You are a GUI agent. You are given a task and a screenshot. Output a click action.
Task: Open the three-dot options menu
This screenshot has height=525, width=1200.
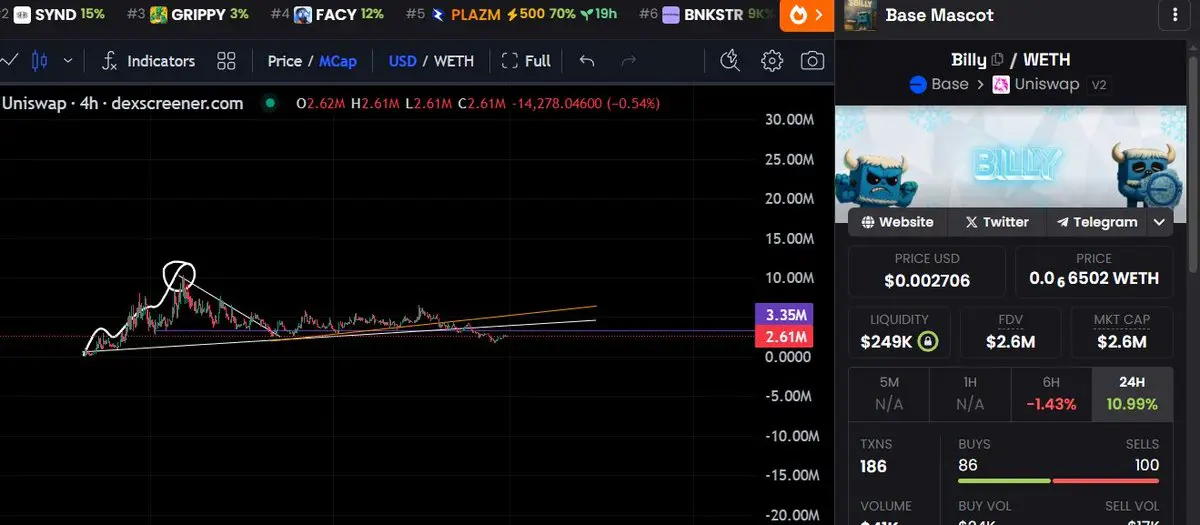[x=1173, y=15]
